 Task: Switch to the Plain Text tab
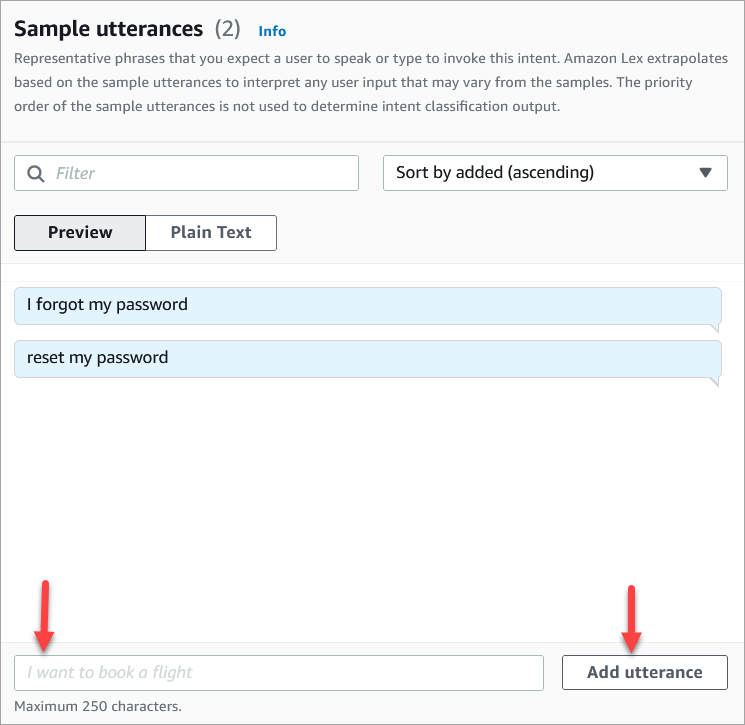click(211, 232)
